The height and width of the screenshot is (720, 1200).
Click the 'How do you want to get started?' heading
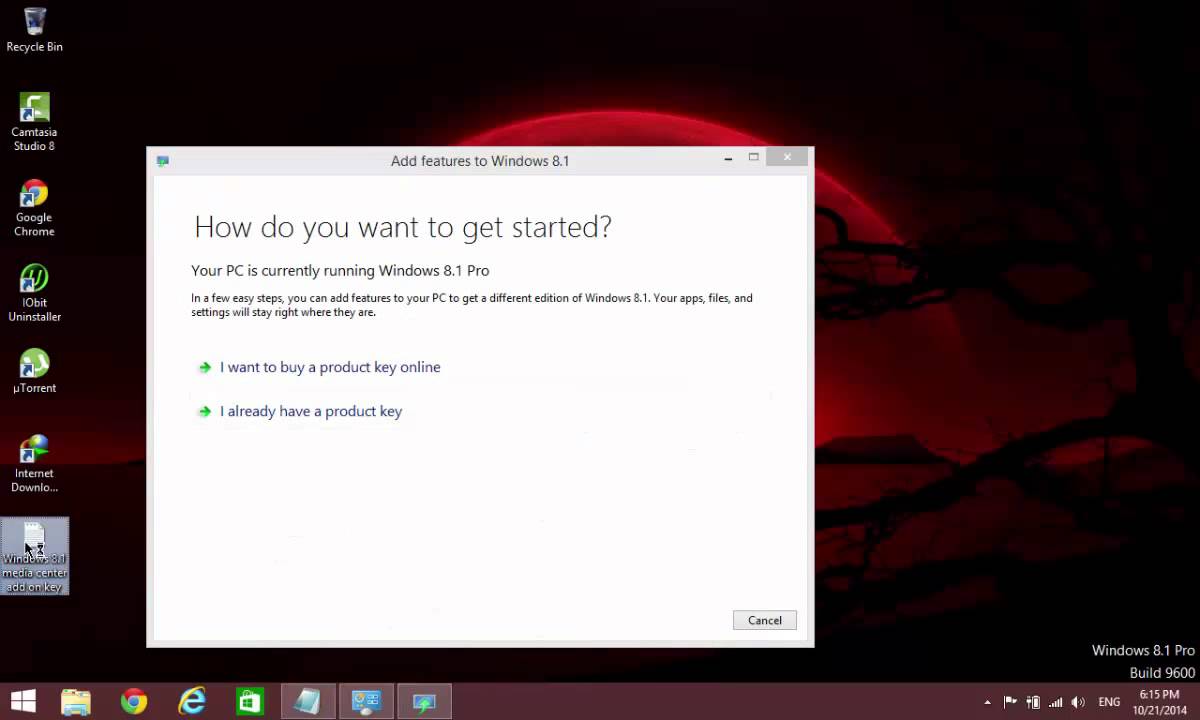402,227
